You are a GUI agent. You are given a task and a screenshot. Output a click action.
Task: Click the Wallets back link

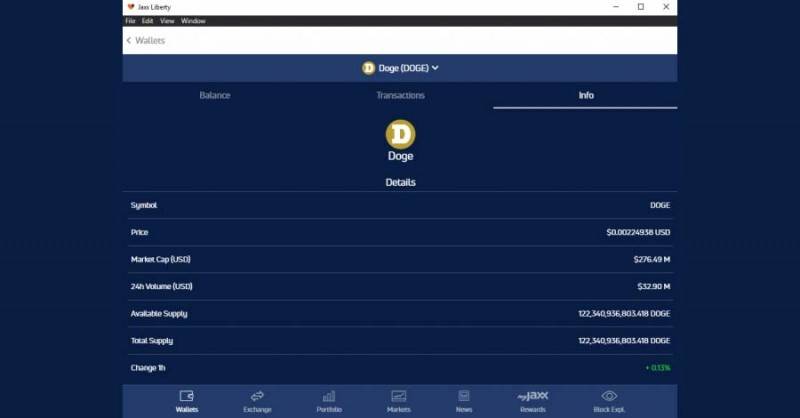(150, 40)
